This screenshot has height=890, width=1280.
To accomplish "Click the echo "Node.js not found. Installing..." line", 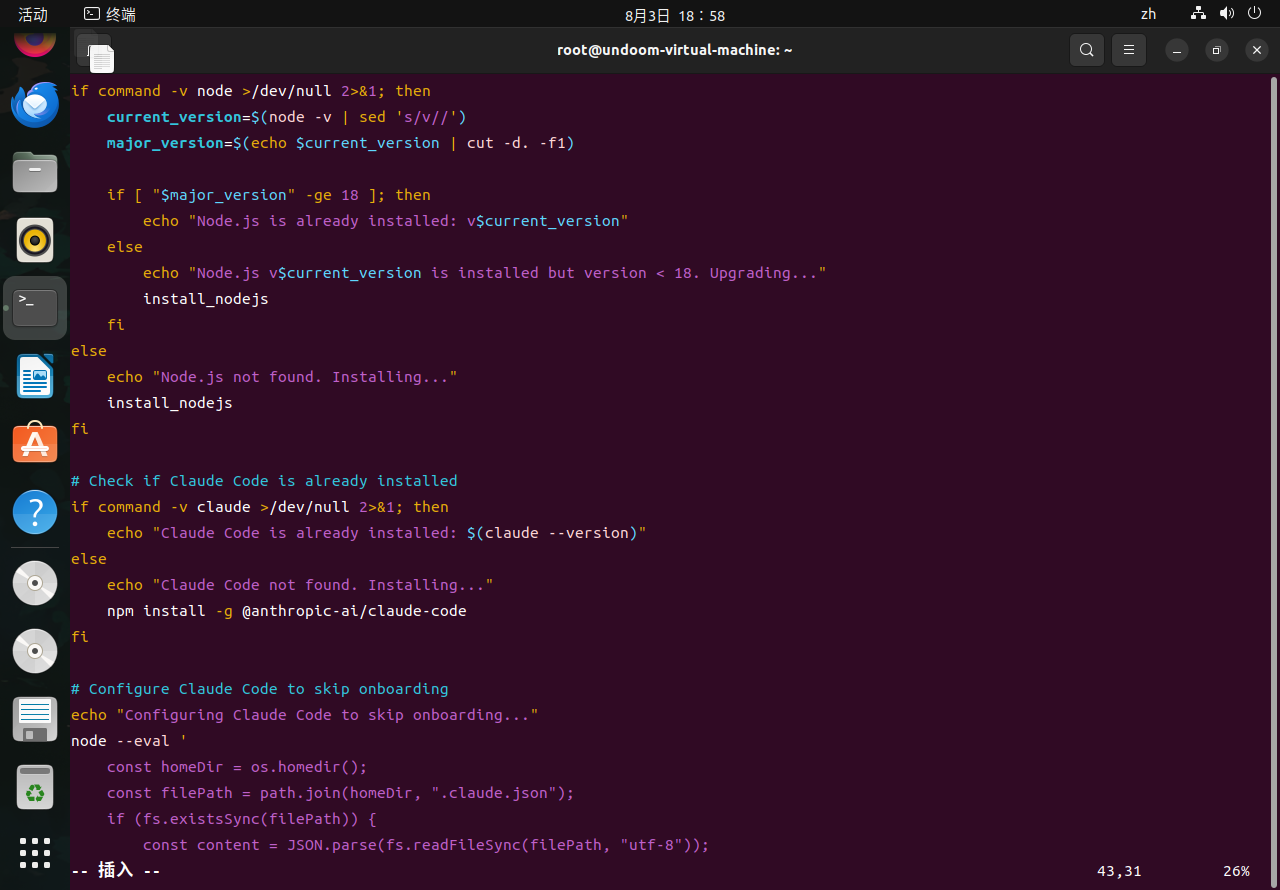I will tap(282, 377).
